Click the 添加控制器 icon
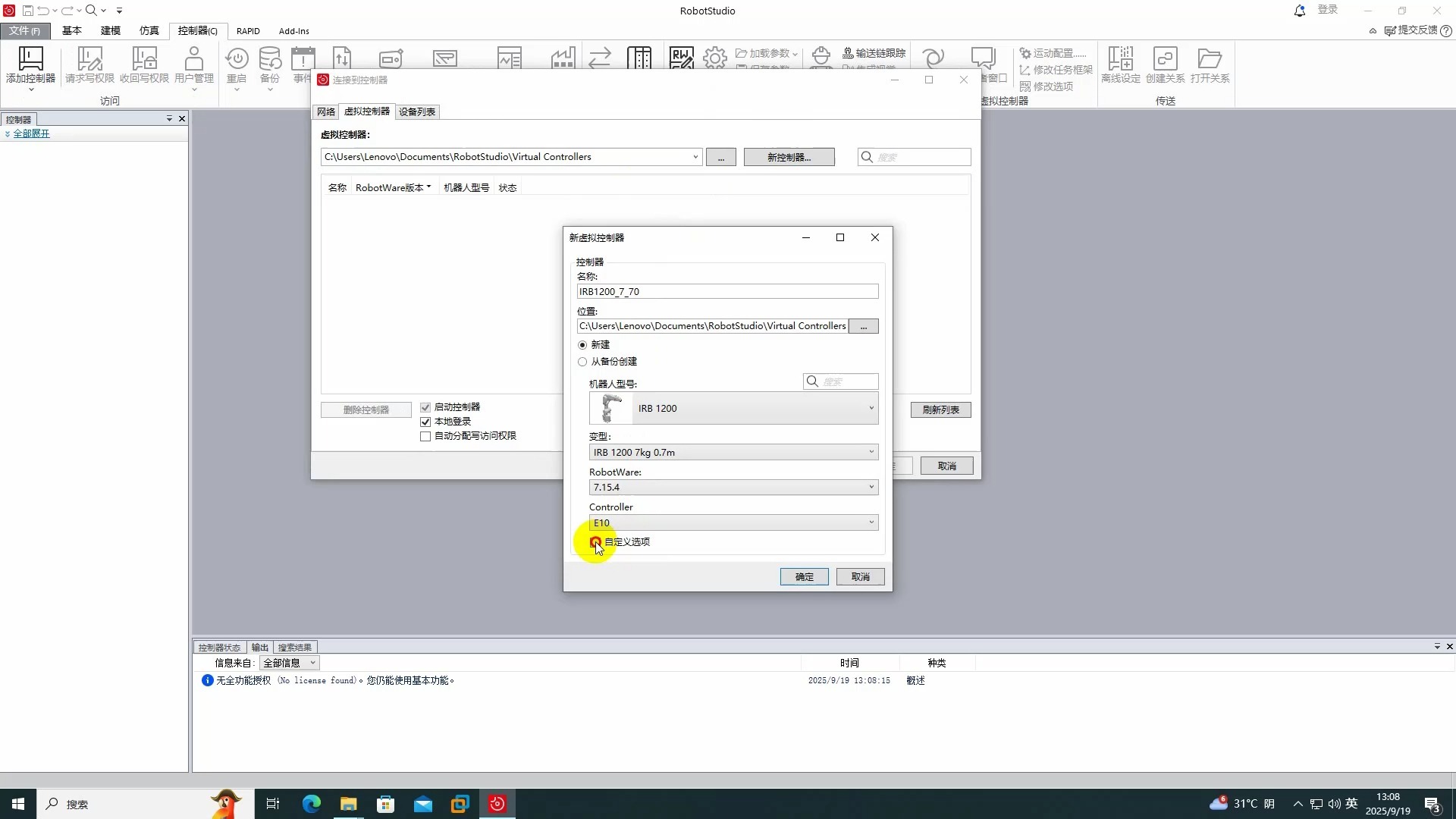Screen dimensions: 1456x819 [30, 68]
